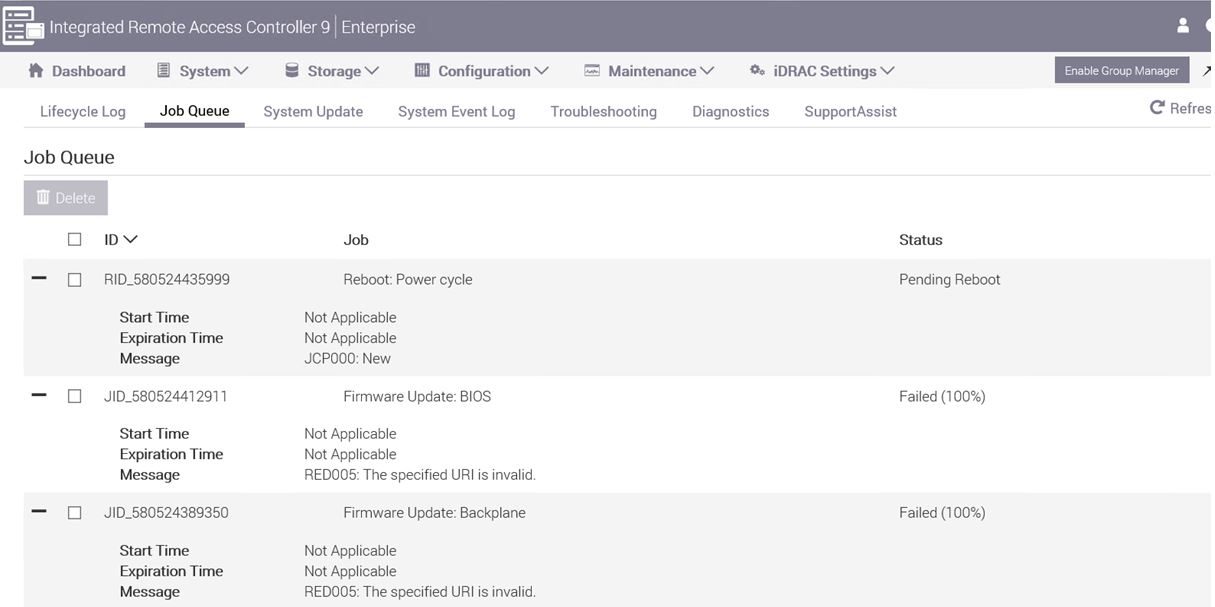Click the Dashboard home icon
The image size is (1215, 607).
36,71
